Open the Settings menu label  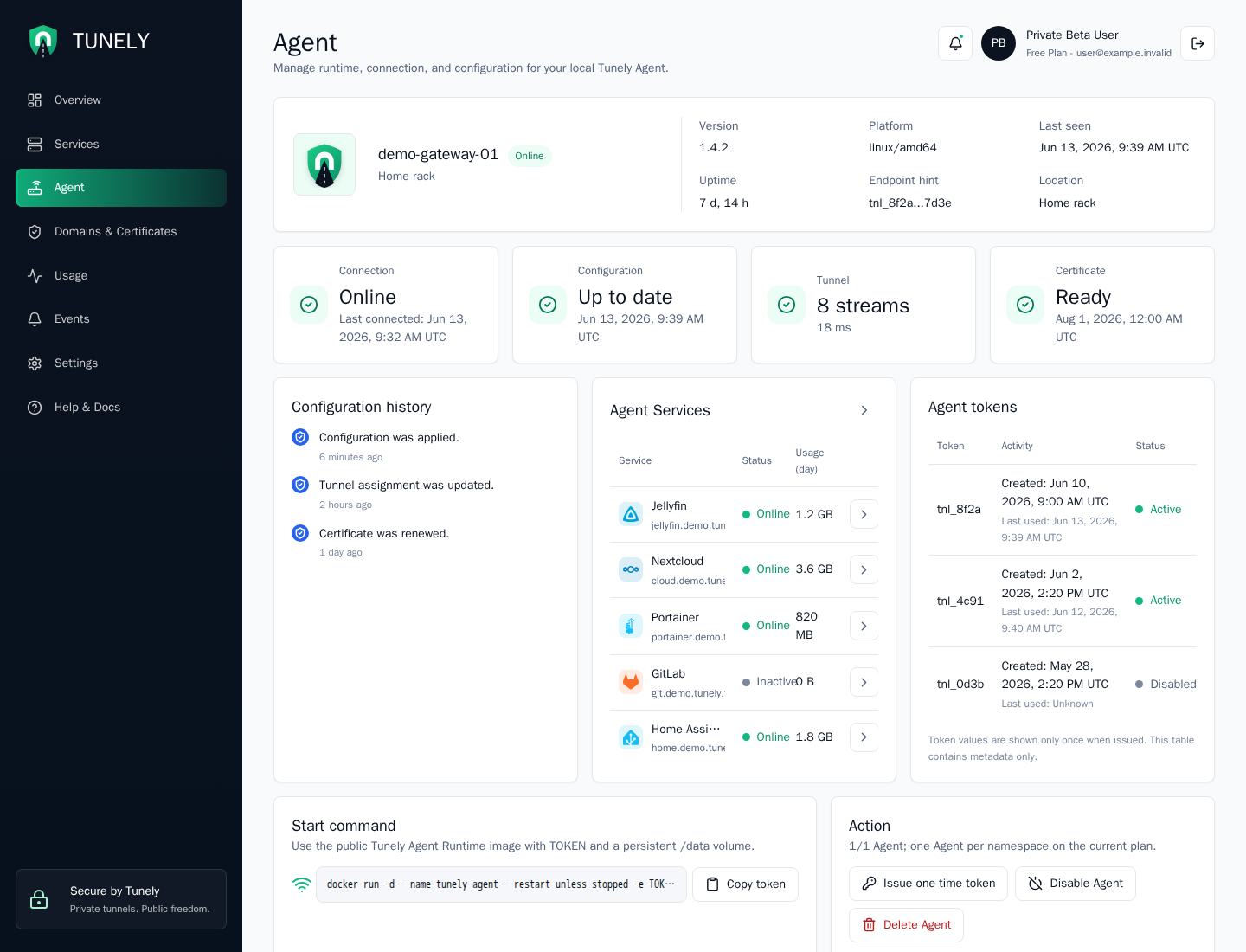tap(76, 363)
